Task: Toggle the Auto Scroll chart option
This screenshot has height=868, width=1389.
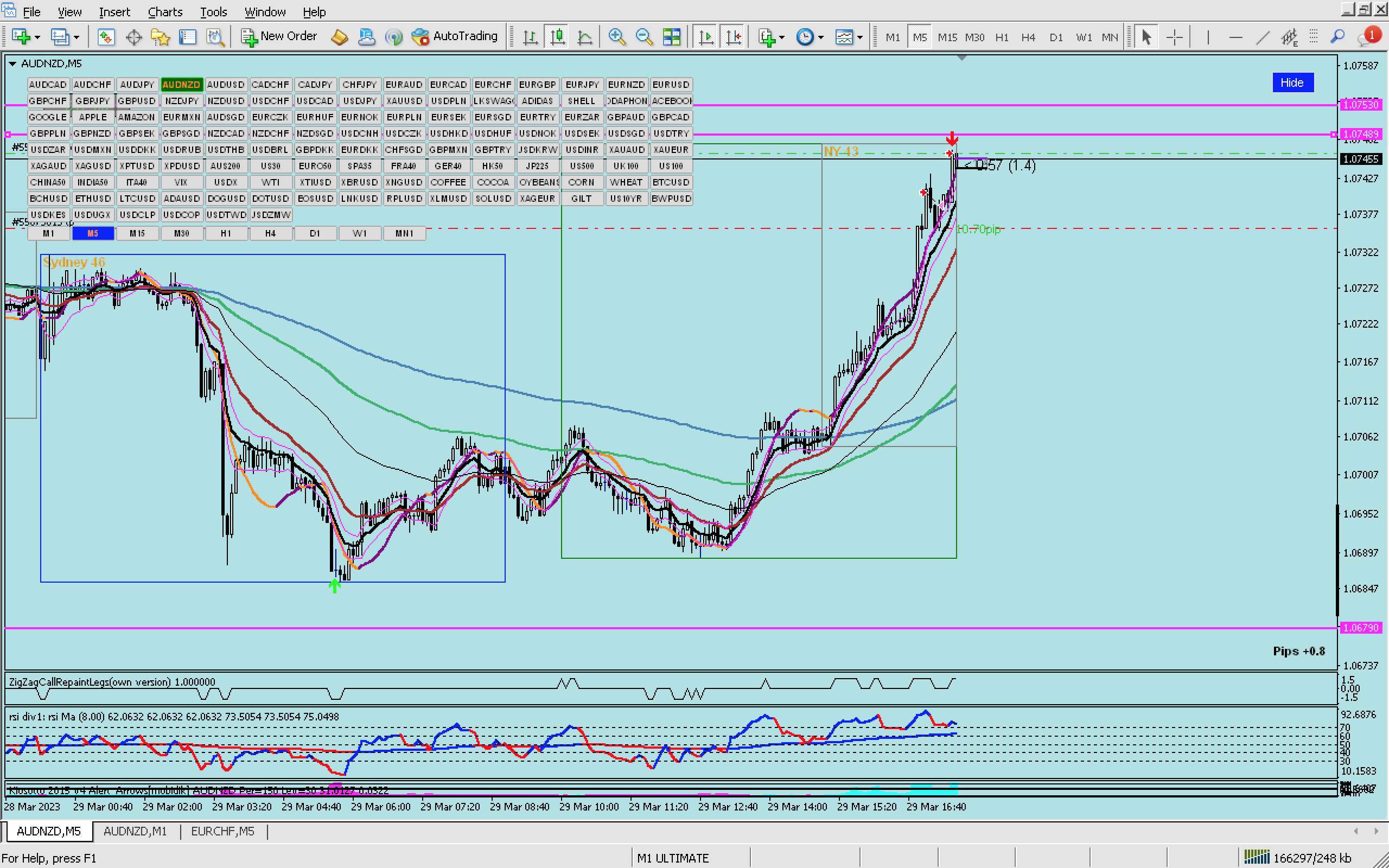Action: tap(706, 37)
